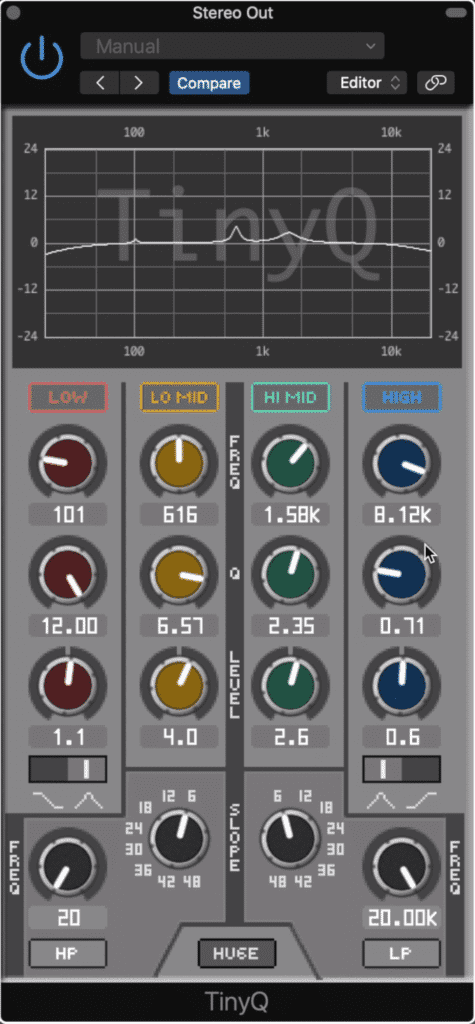Click the HIGH band frequency knob
Screen dimensions: 475x1024
402,462
